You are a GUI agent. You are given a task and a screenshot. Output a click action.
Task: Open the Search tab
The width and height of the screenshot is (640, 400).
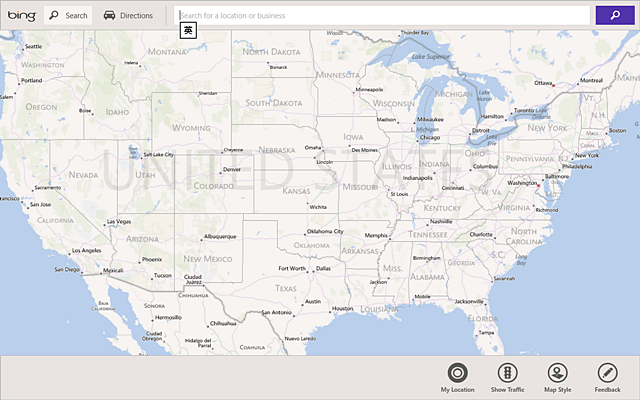point(68,16)
